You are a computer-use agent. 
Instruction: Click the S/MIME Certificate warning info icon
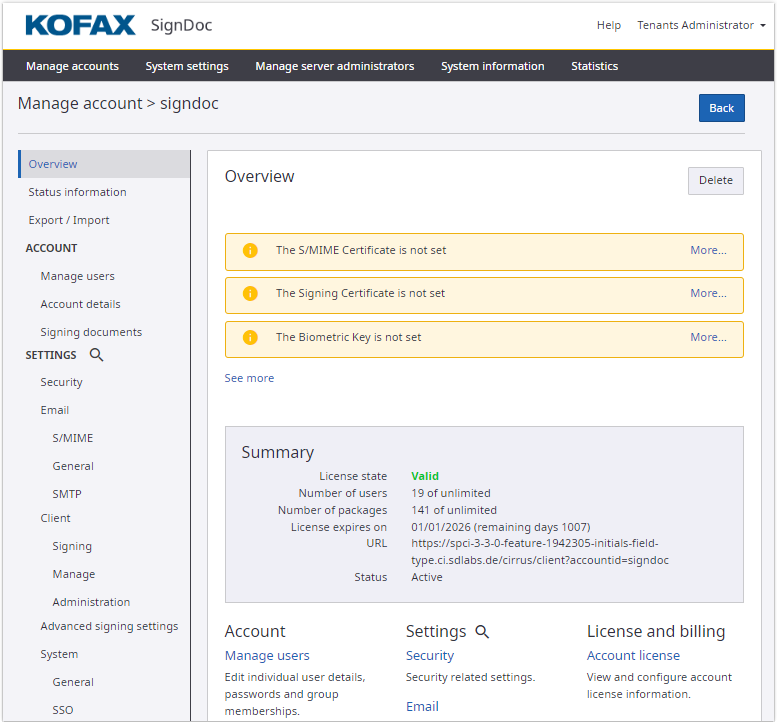point(250,251)
